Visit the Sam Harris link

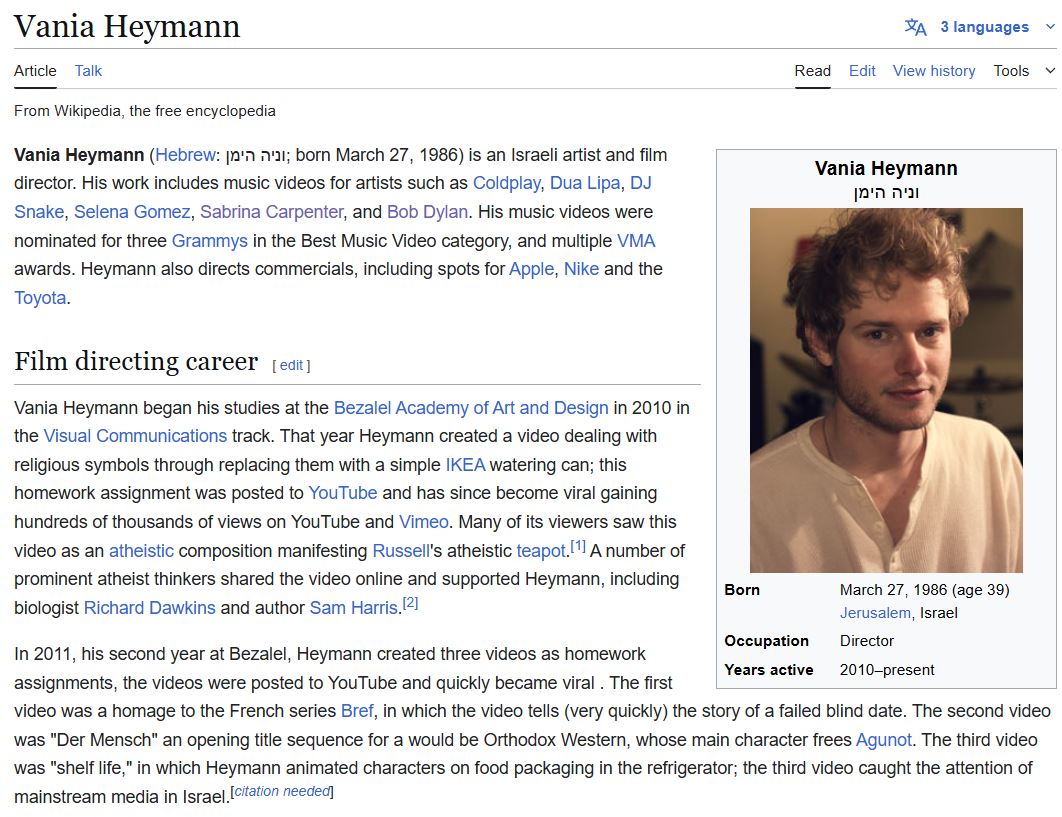[354, 608]
